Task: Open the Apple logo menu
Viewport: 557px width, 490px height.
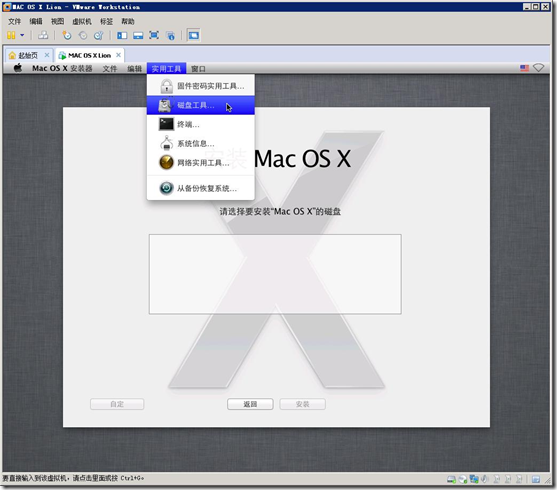Action: [18, 68]
